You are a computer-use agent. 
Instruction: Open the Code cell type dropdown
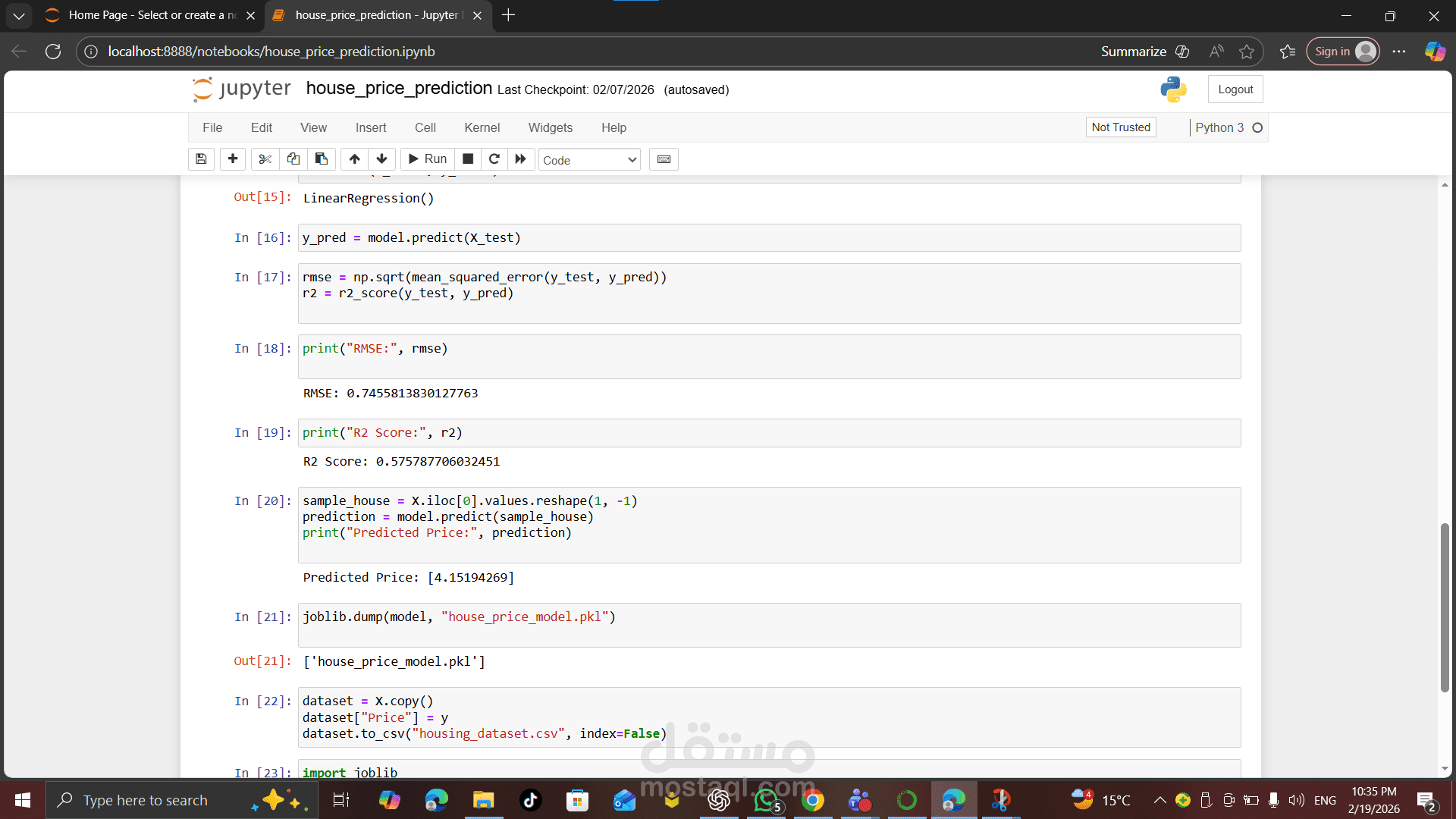click(589, 160)
